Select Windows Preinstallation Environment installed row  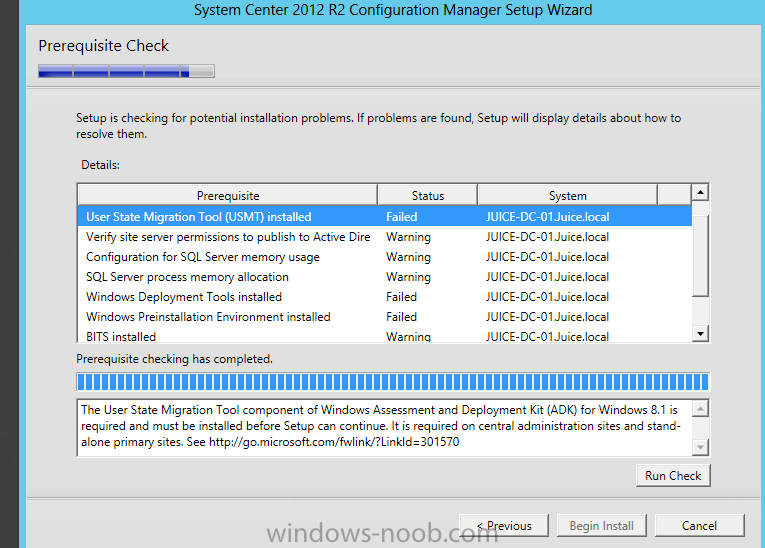point(384,317)
